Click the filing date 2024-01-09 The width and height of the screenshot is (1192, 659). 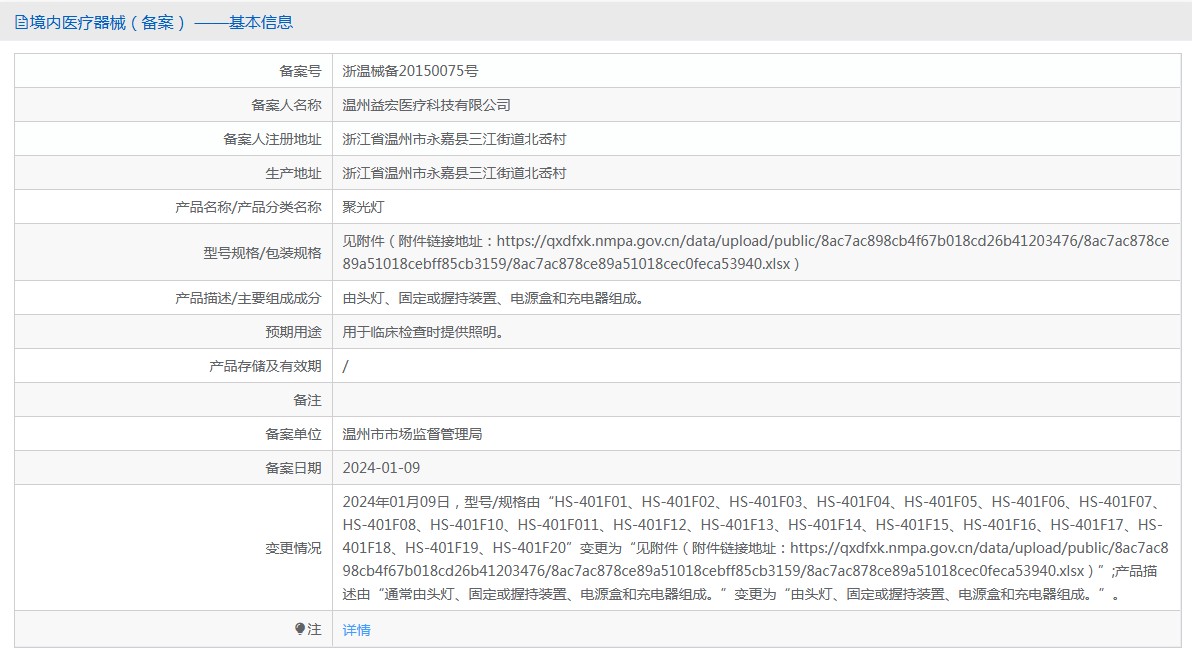click(381, 468)
